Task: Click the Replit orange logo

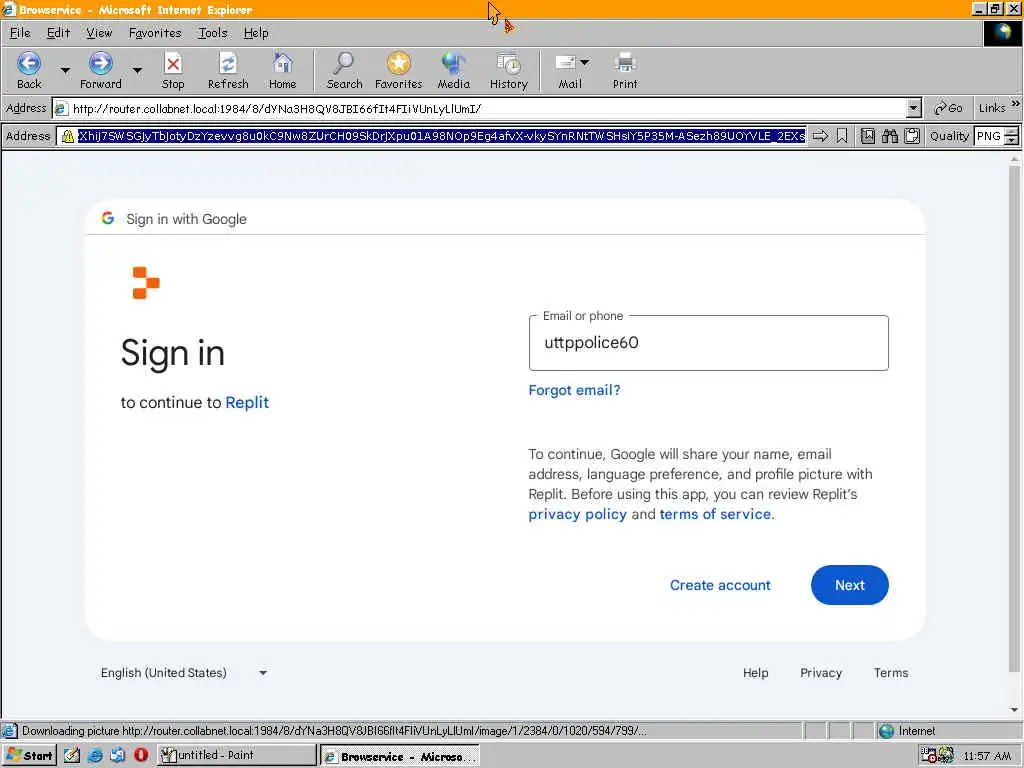Action: tap(146, 283)
